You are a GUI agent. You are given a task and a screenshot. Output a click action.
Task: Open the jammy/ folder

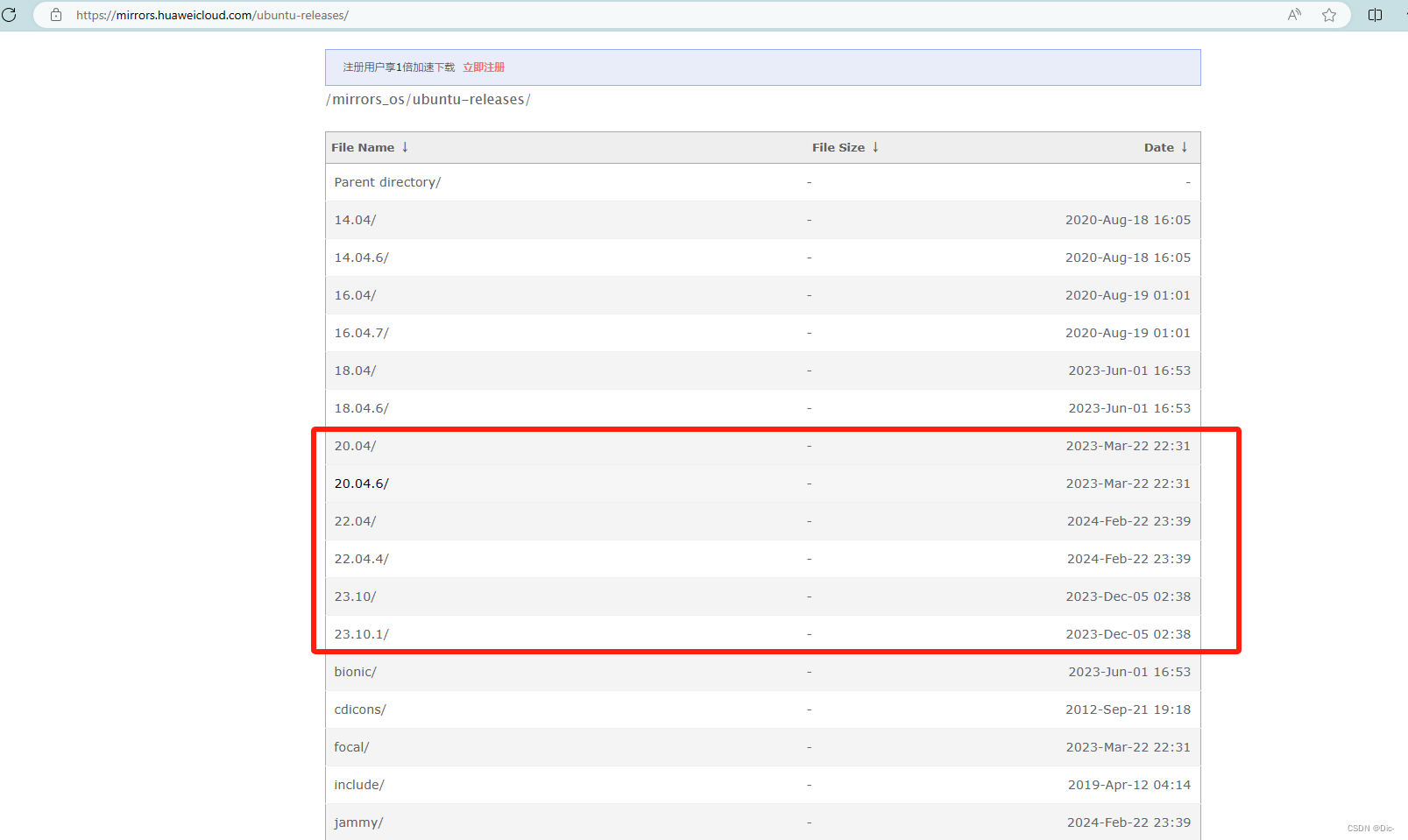point(358,822)
